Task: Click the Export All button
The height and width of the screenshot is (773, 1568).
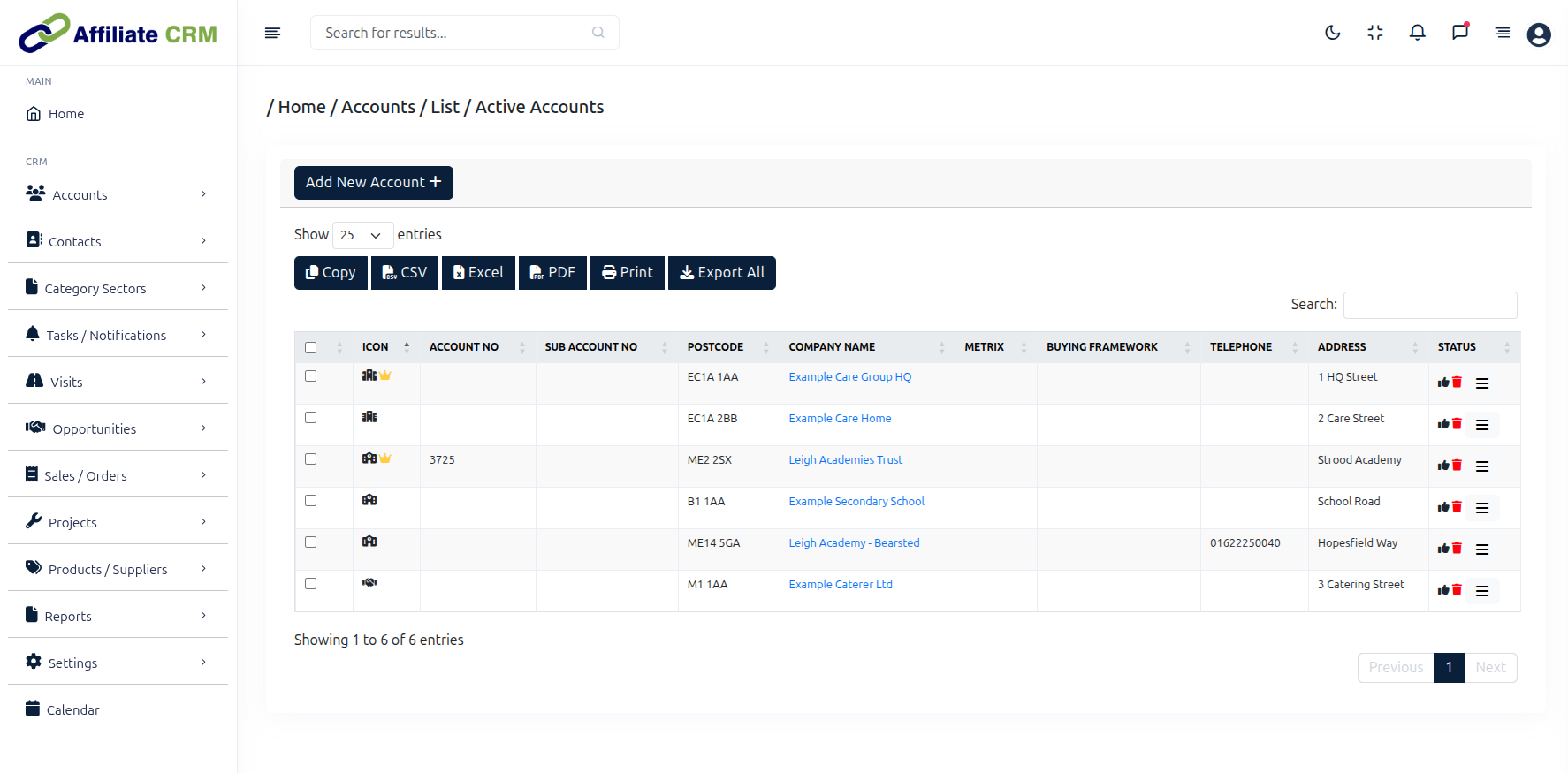Action: click(722, 273)
